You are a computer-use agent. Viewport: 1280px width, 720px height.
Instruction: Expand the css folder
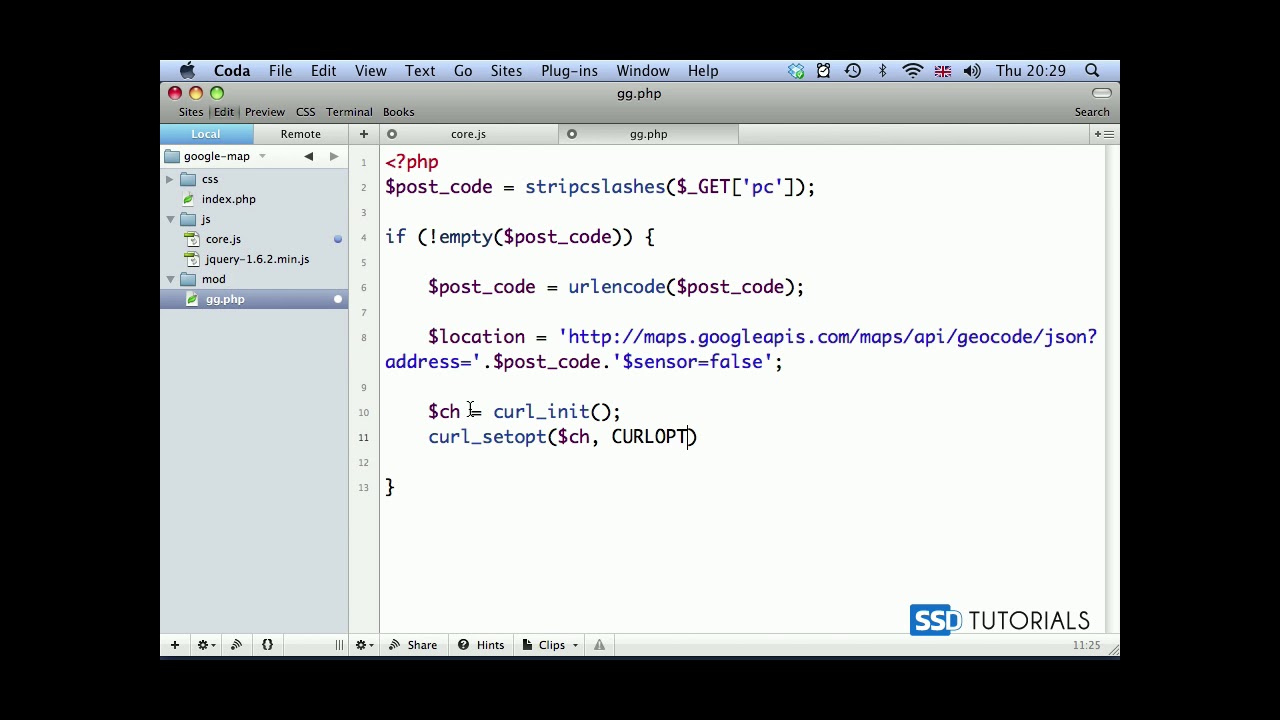pyautogui.click(x=170, y=179)
